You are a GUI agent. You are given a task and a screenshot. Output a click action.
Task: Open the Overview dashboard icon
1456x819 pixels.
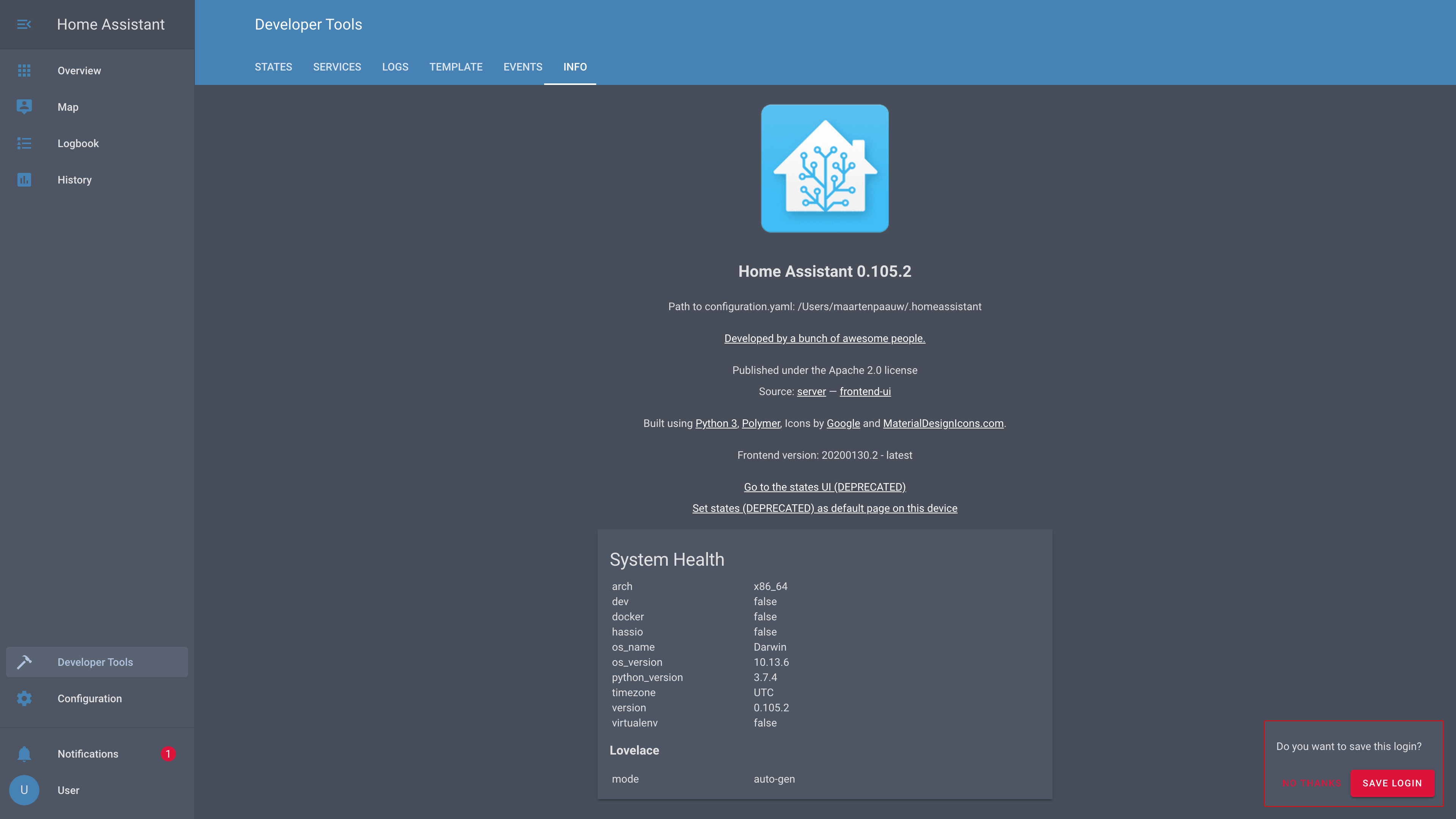pos(24,71)
